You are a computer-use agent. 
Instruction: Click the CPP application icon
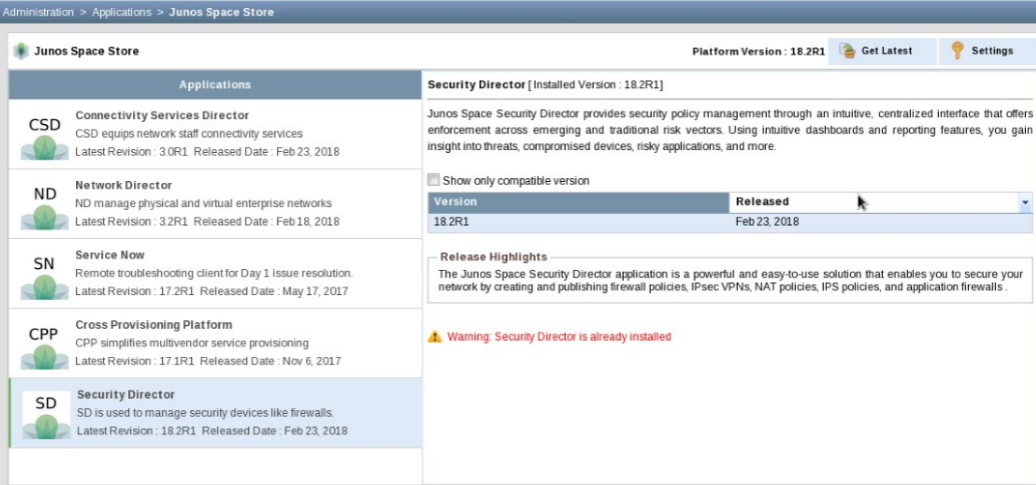(45, 344)
